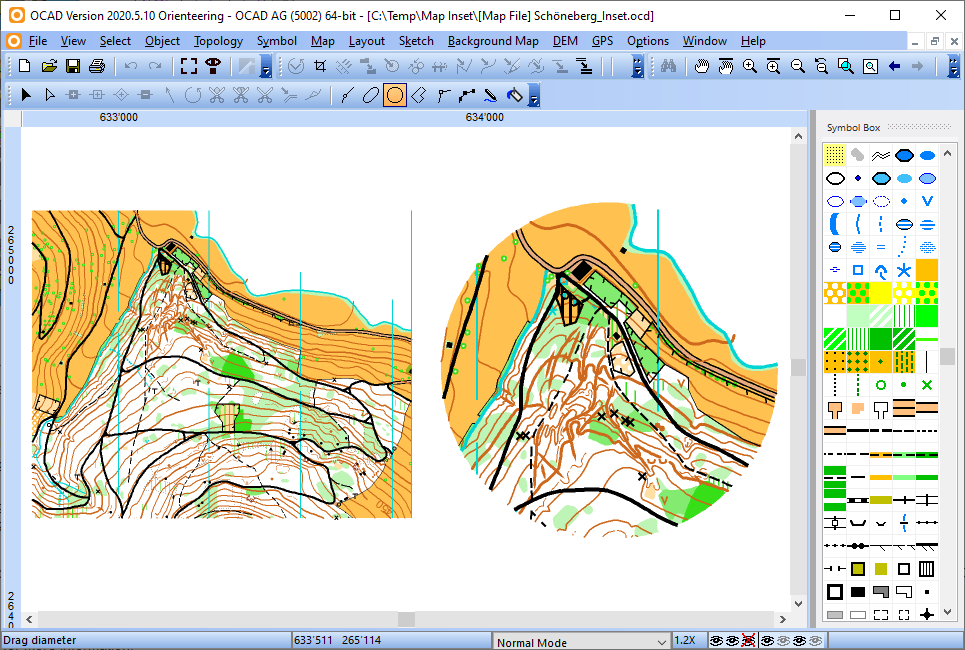
Task: Click the 1.2X zoom level in status bar
Action: click(685, 641)
